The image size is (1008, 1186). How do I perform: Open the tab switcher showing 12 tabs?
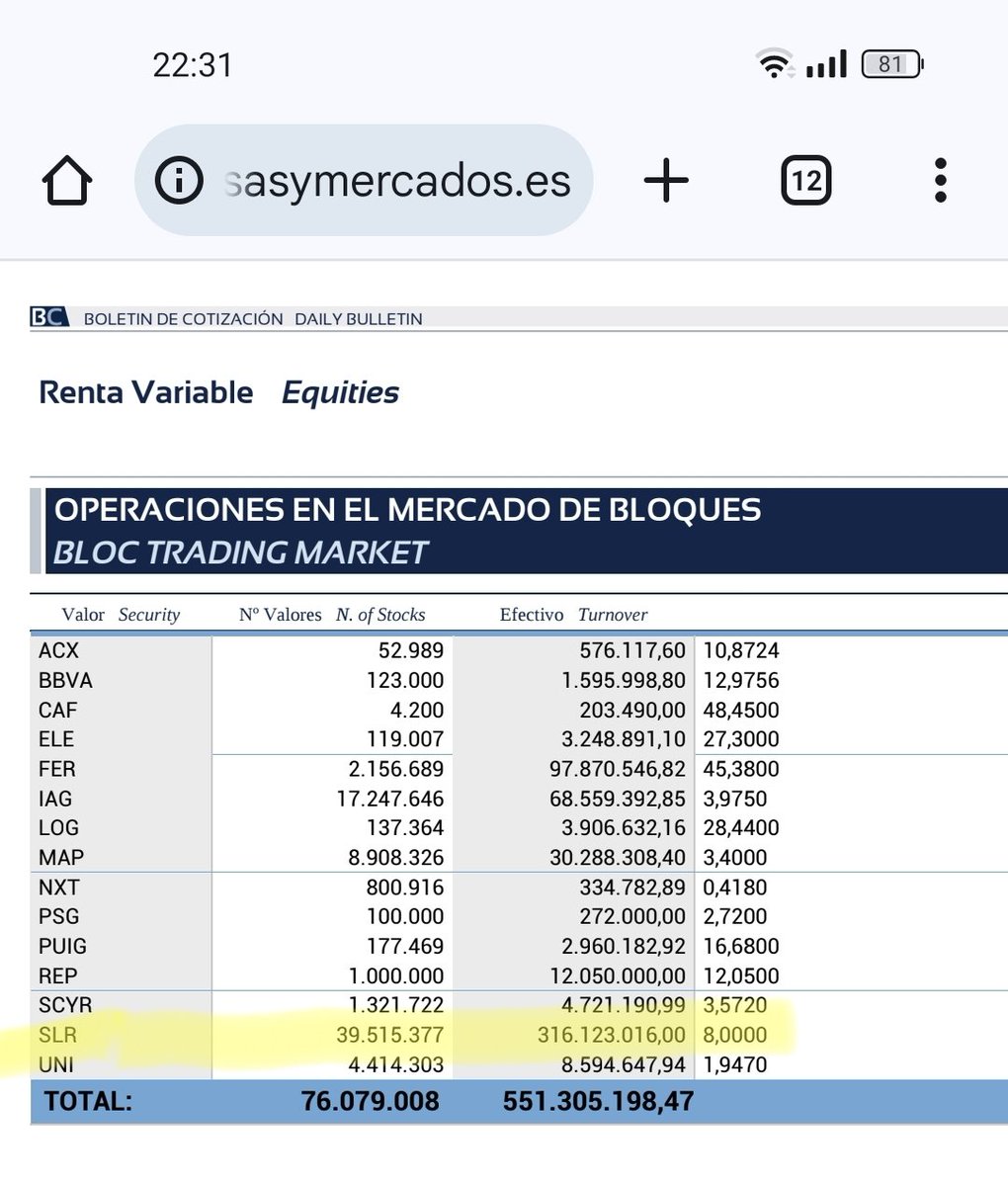(x=806, y=181)
